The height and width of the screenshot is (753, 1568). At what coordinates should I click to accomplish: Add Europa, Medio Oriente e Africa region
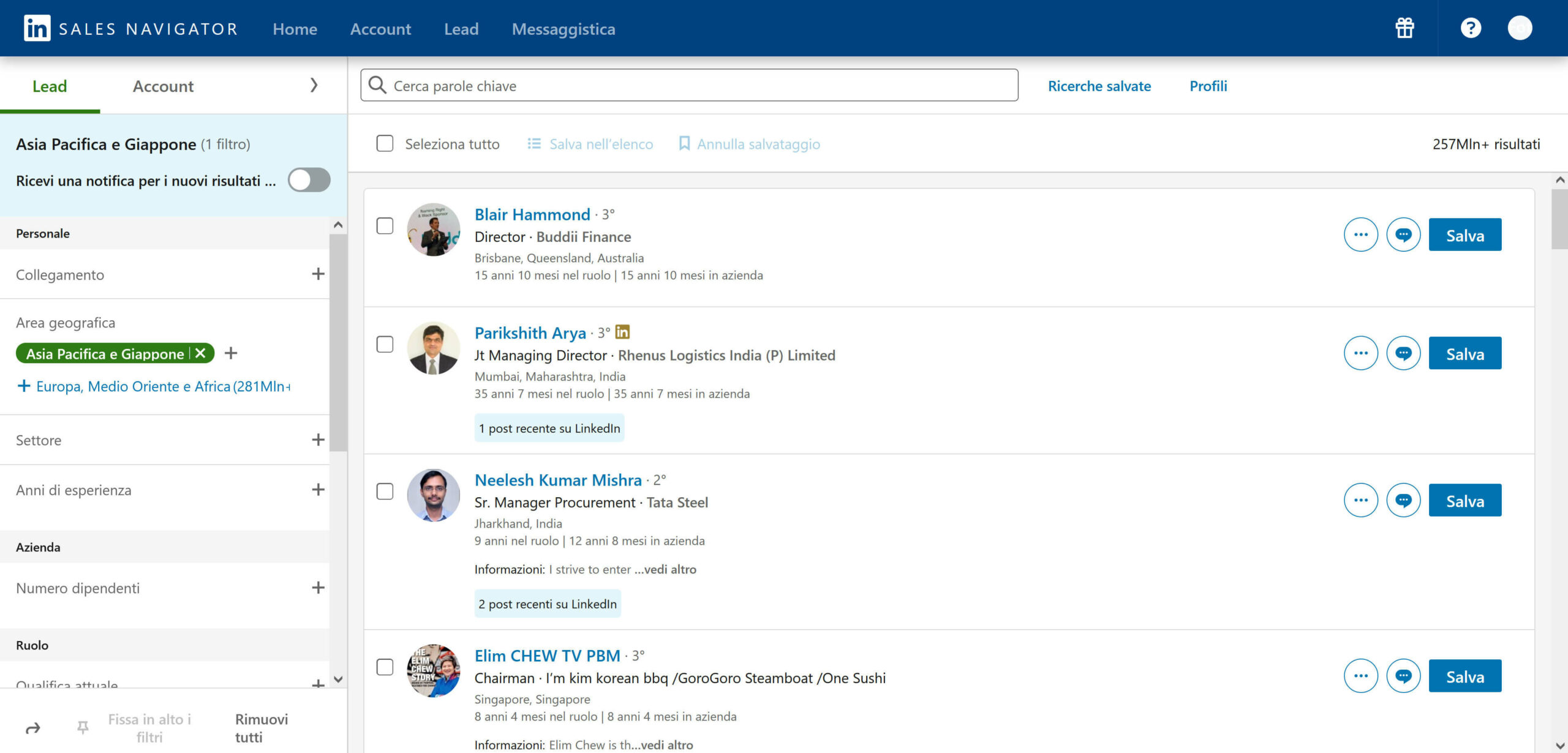tap(154, 386)
